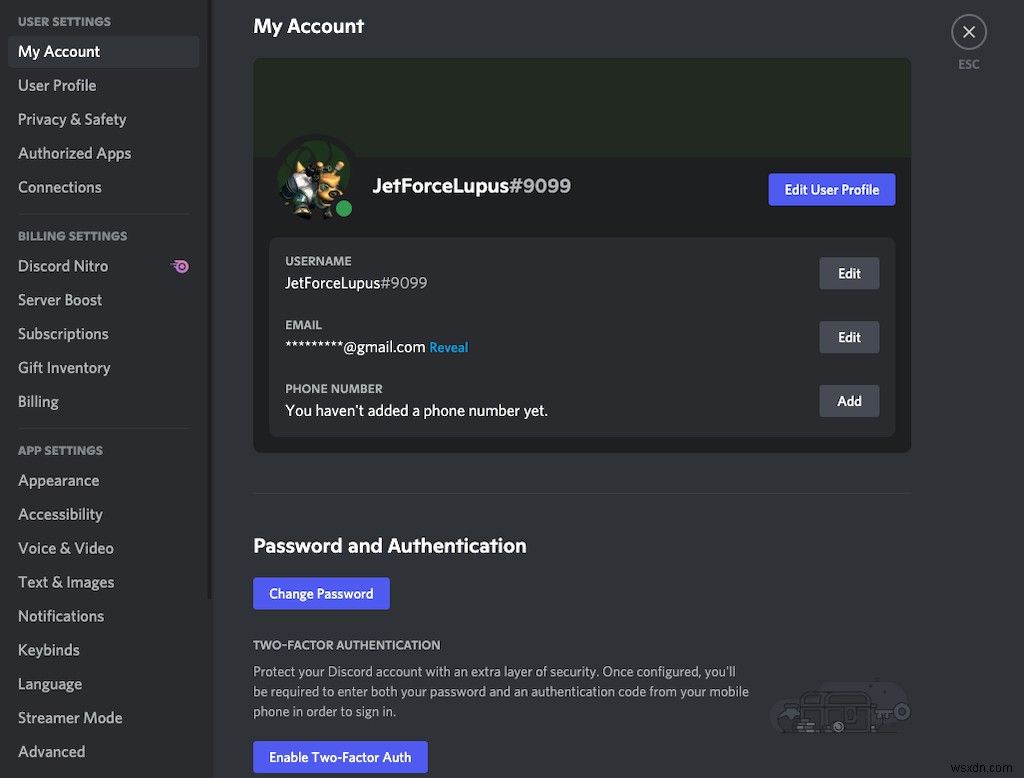The height and width of the screenshot is (778, 1024).
Task: Open Streamer Mode settings
Action: point(70,717)
